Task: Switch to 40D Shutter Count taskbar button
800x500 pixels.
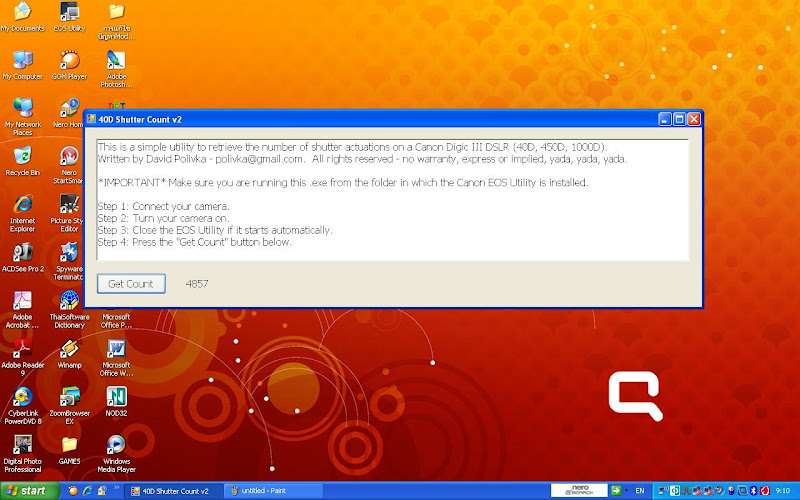Action: (x=172, y=491)
